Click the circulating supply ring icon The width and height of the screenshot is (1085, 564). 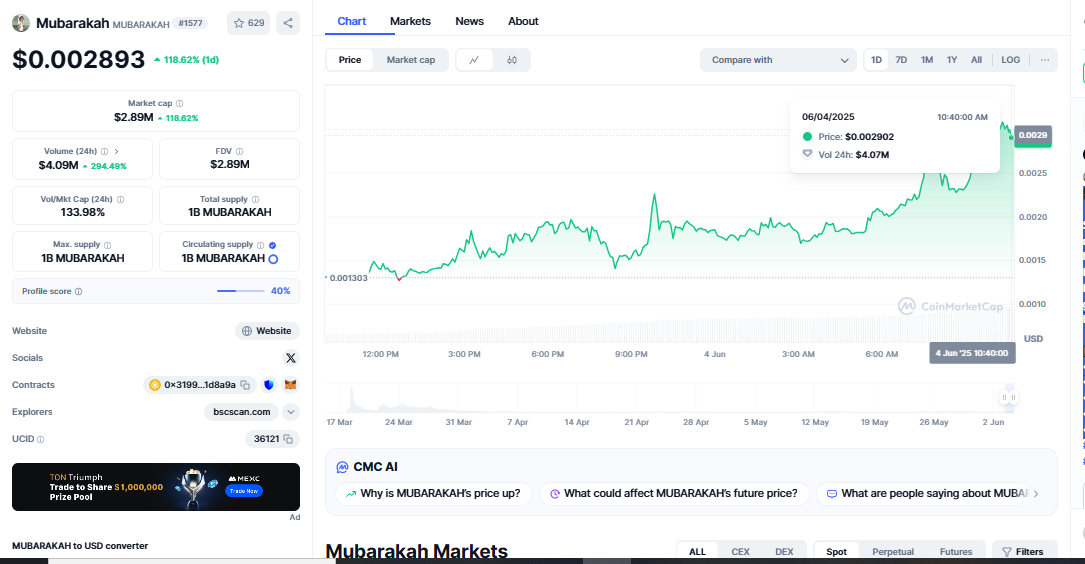(x=273, y=259)
